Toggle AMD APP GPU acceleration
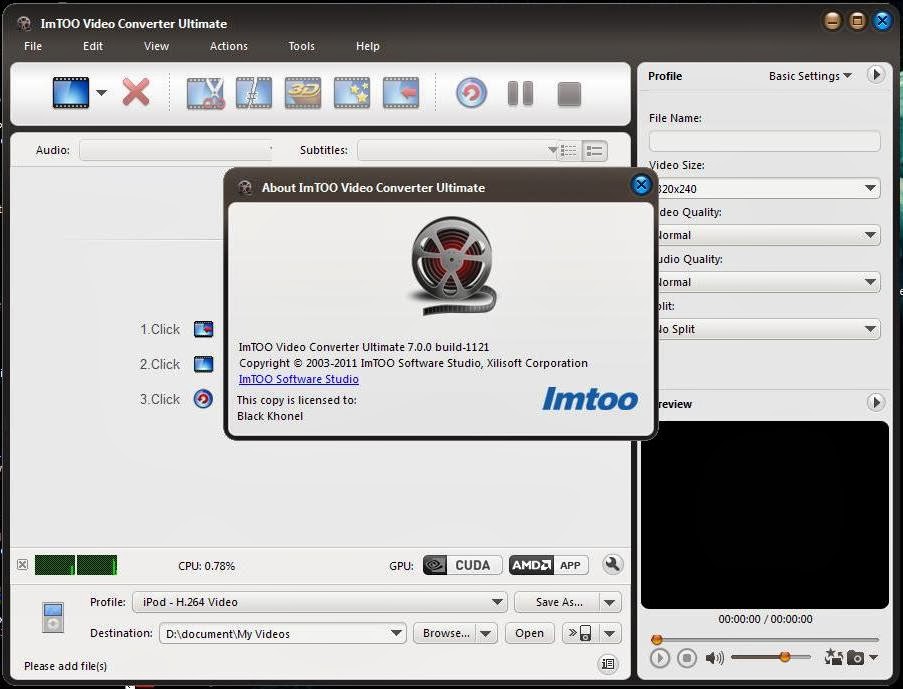Image resolution: width=903 pixels, height=689 pixels. tap(549, 565)
